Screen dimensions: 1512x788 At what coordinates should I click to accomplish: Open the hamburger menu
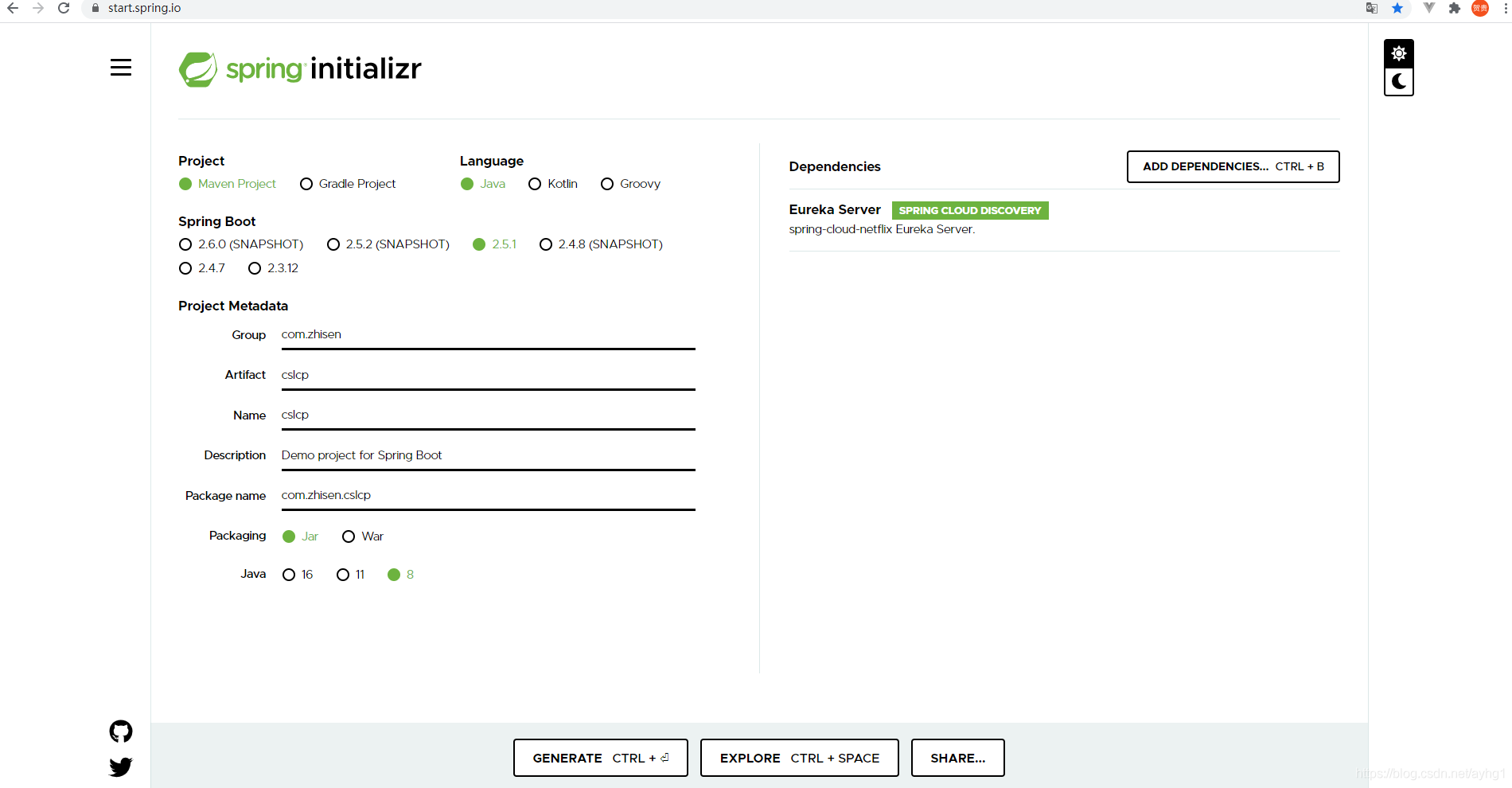pyautogui.click(x=121, y=68)
